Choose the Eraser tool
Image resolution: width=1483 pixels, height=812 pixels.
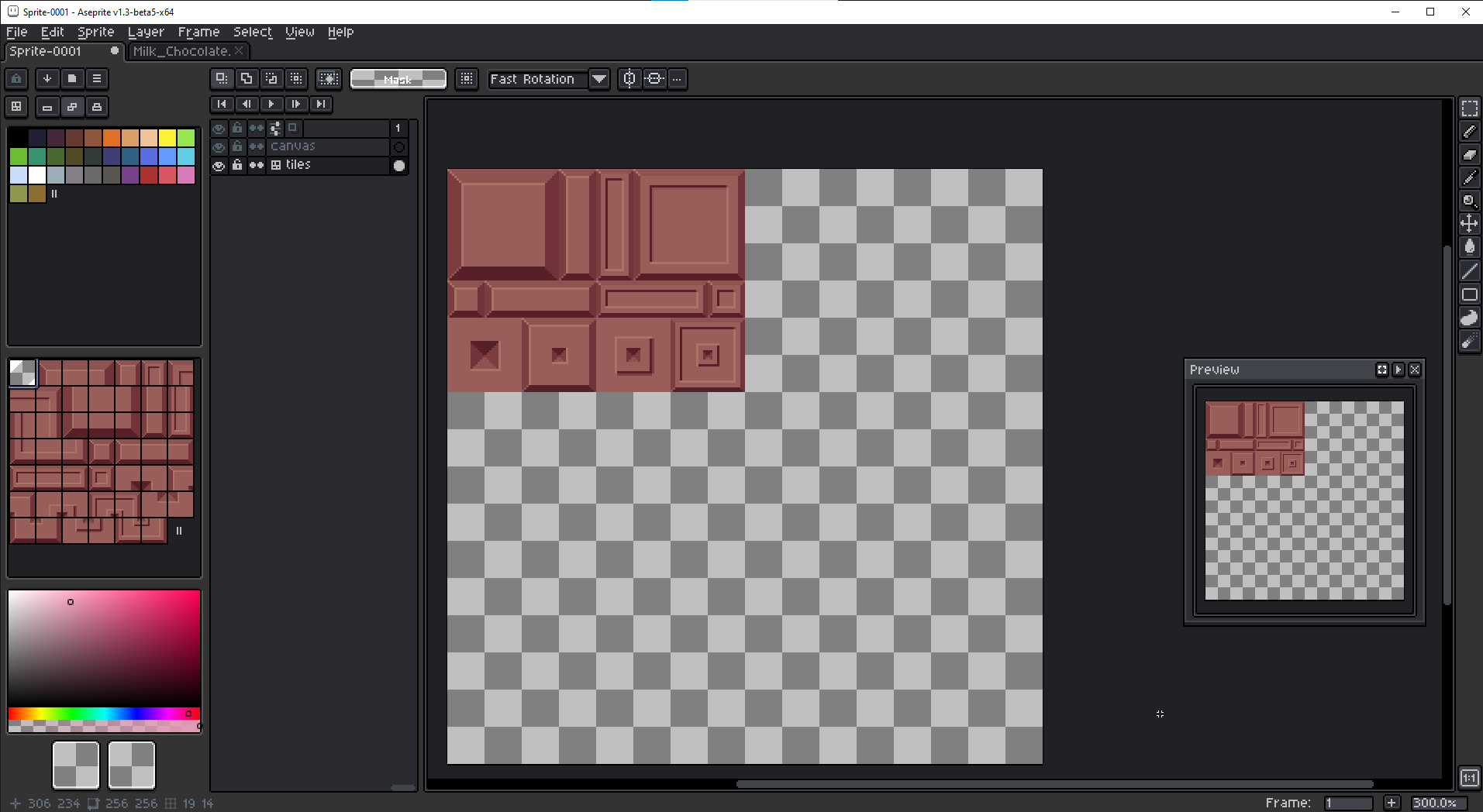(x=1469, y=155)
